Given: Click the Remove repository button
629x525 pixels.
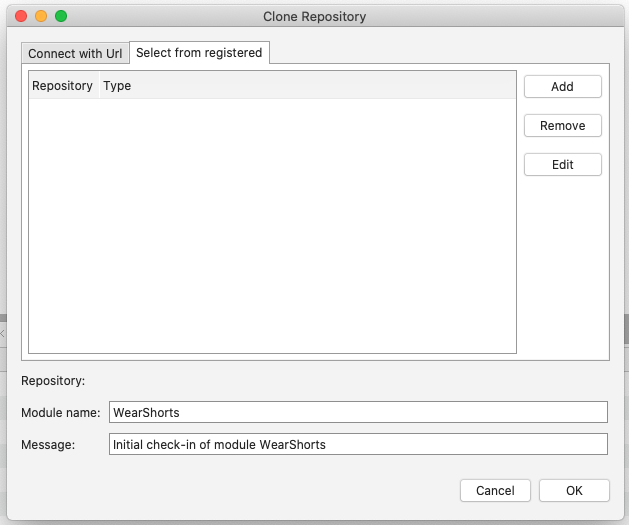Looking at the screenshot, I should click(562, 126).
